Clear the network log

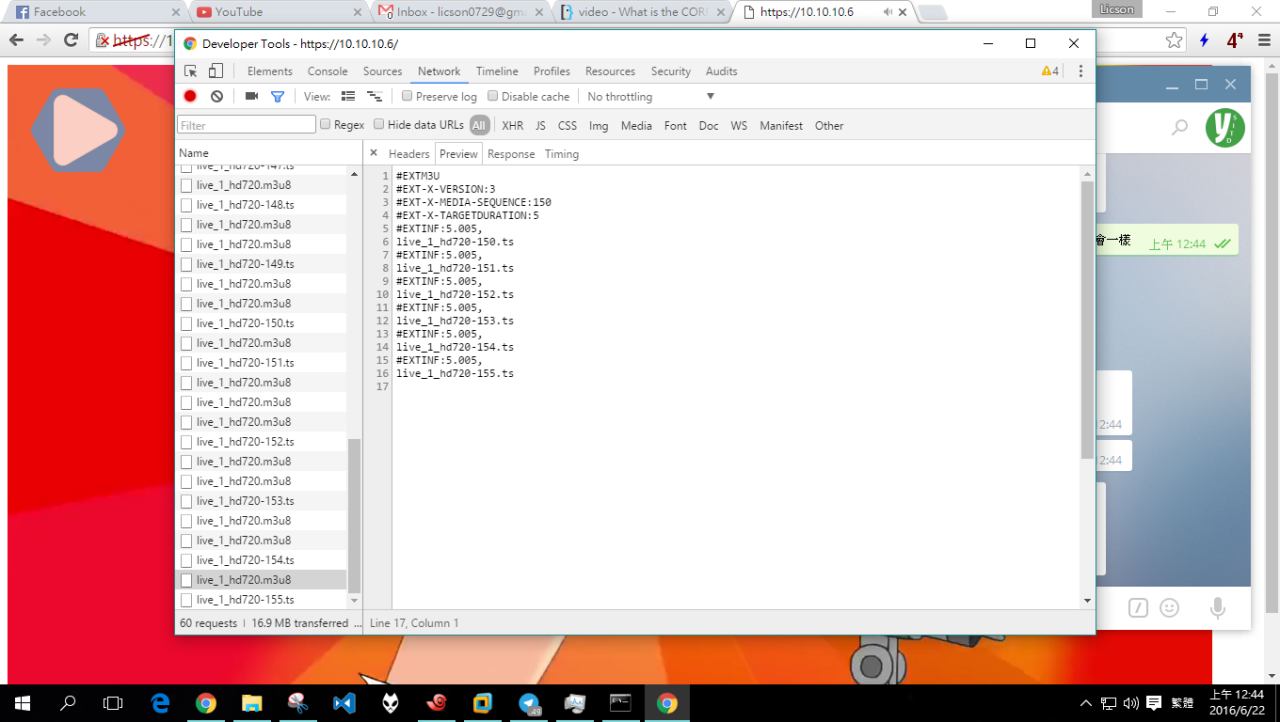click(x=217, y=97)
